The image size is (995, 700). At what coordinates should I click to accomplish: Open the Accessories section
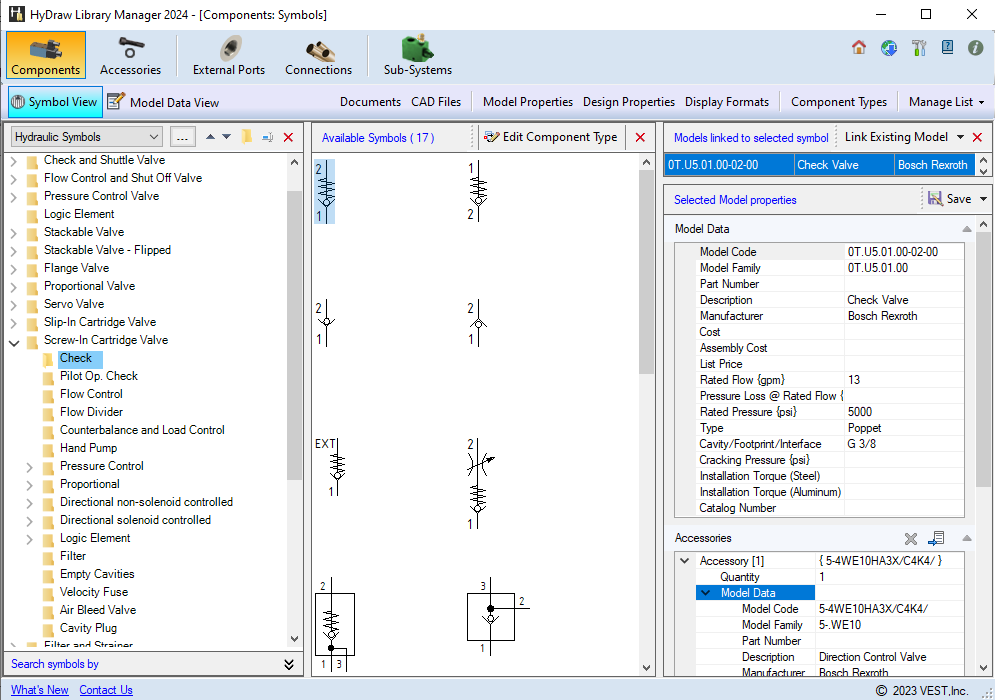click(x=130, y=56)
